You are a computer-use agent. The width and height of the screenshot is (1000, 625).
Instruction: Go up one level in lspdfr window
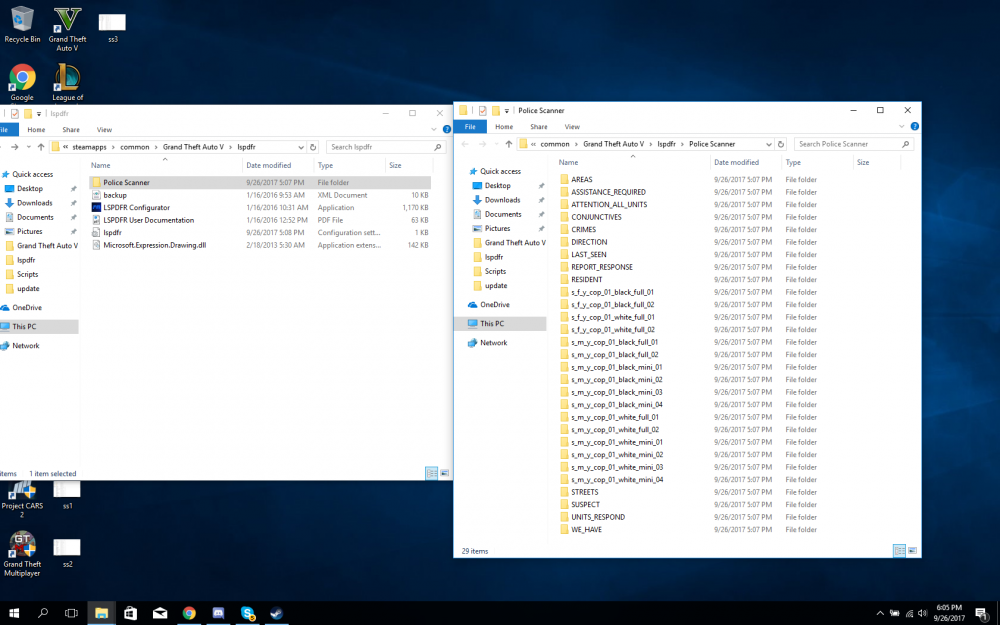click(x=41, y=147)
